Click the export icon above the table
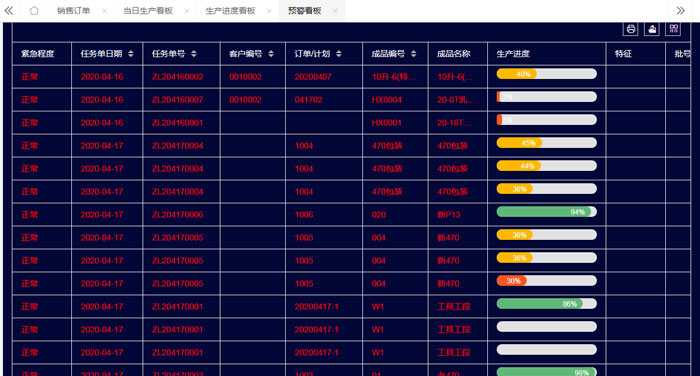The height and width of the screenshot is (376, 700). [652, 29]
